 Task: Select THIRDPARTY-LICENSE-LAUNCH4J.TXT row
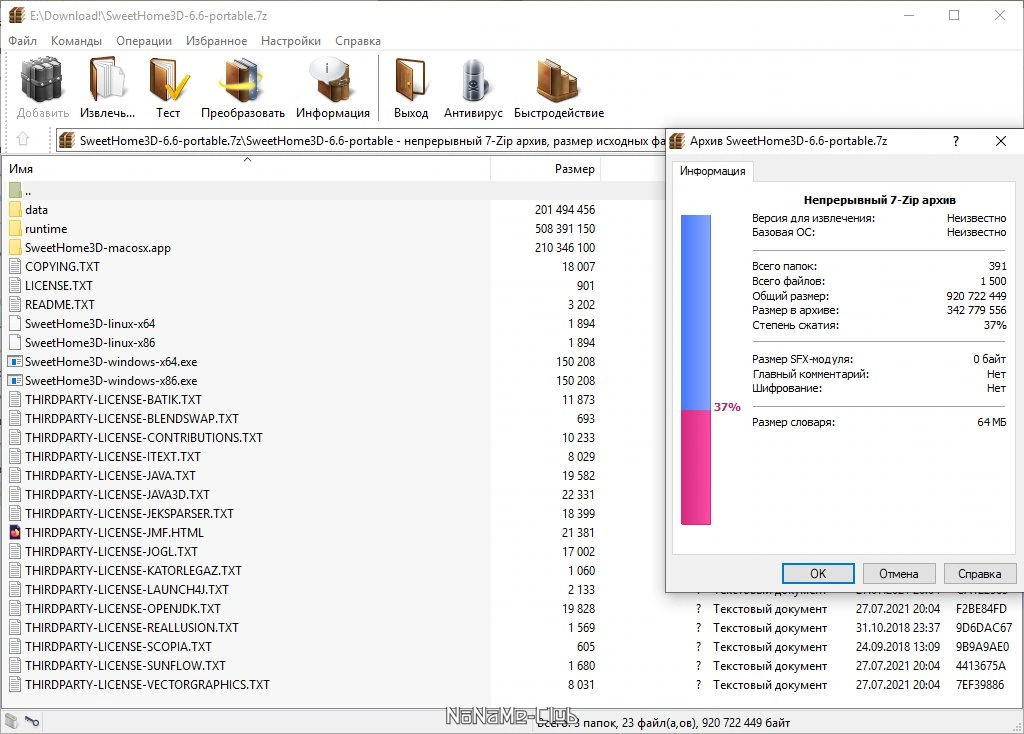pyautogui.click(x=333, y=589)
